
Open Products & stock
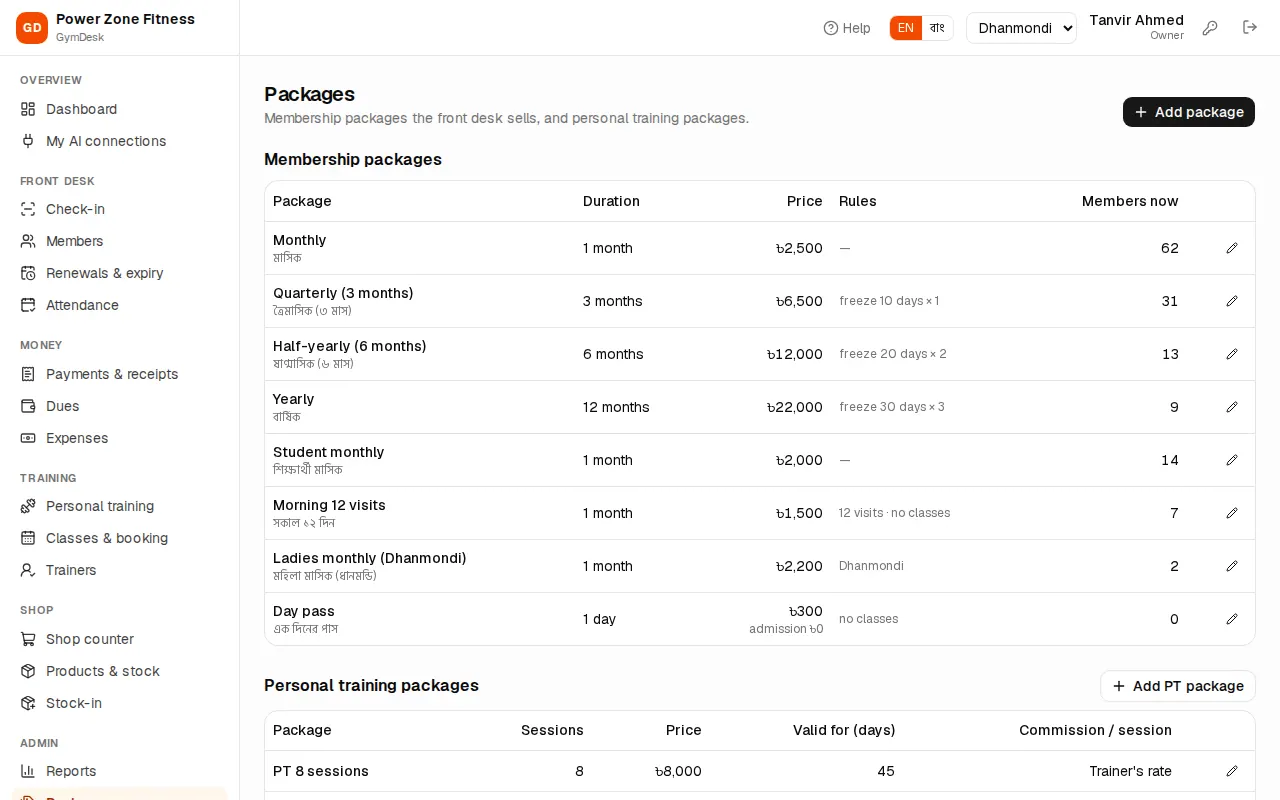tap(120, 671)
